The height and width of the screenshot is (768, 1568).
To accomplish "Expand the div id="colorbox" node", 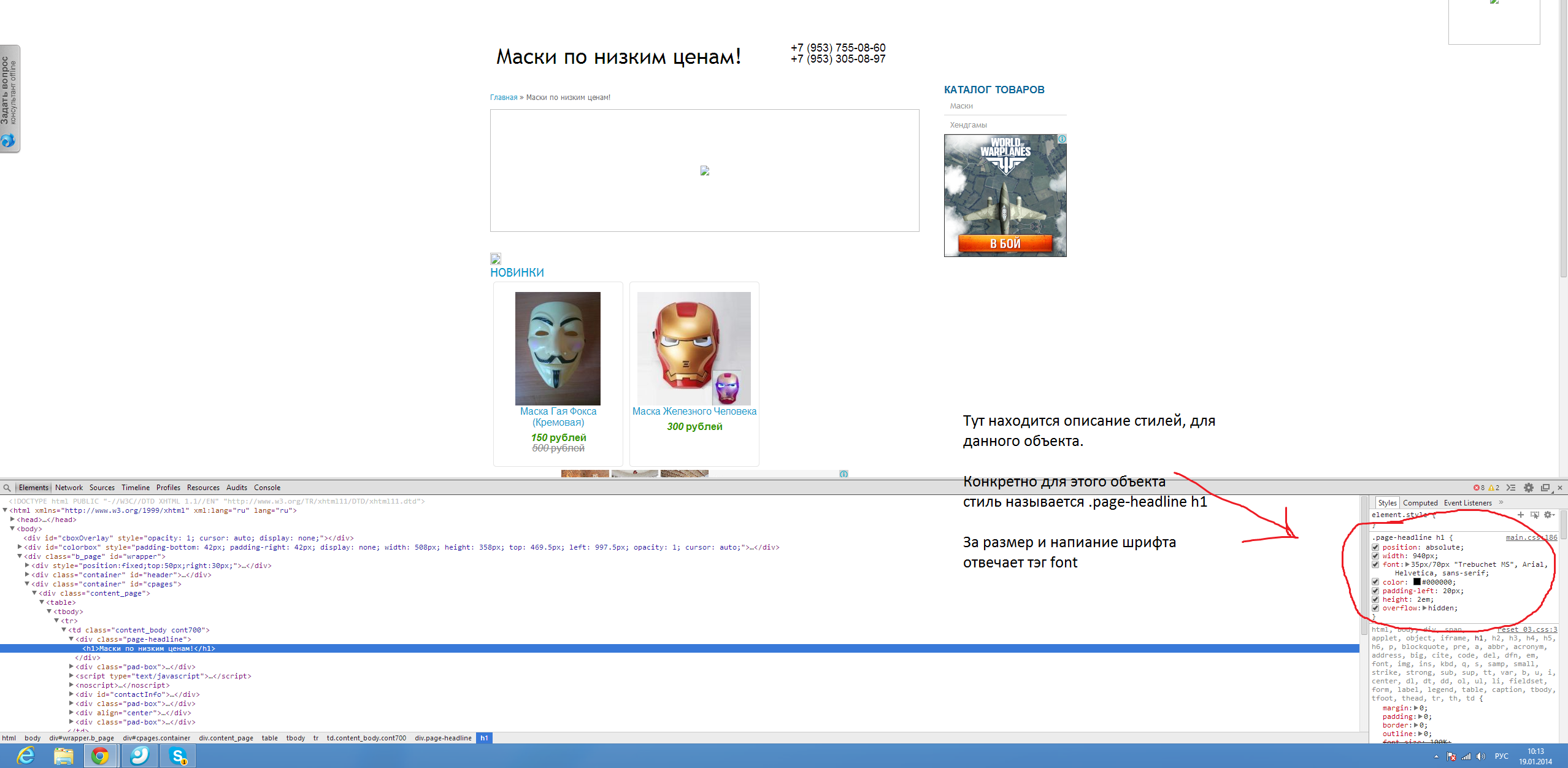I will (20, 547).
